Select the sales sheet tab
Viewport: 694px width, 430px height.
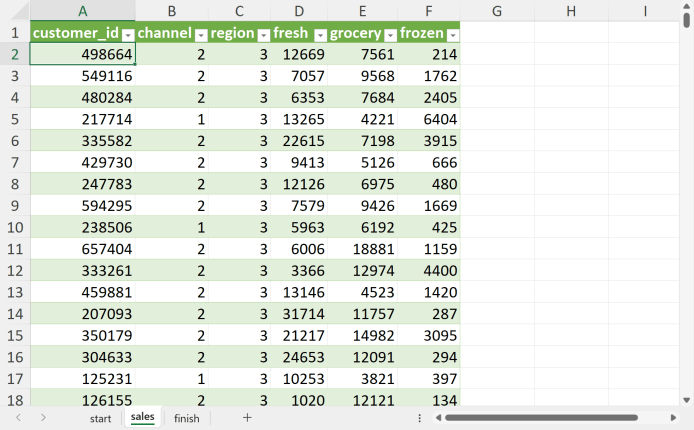(x=143, y=417)
